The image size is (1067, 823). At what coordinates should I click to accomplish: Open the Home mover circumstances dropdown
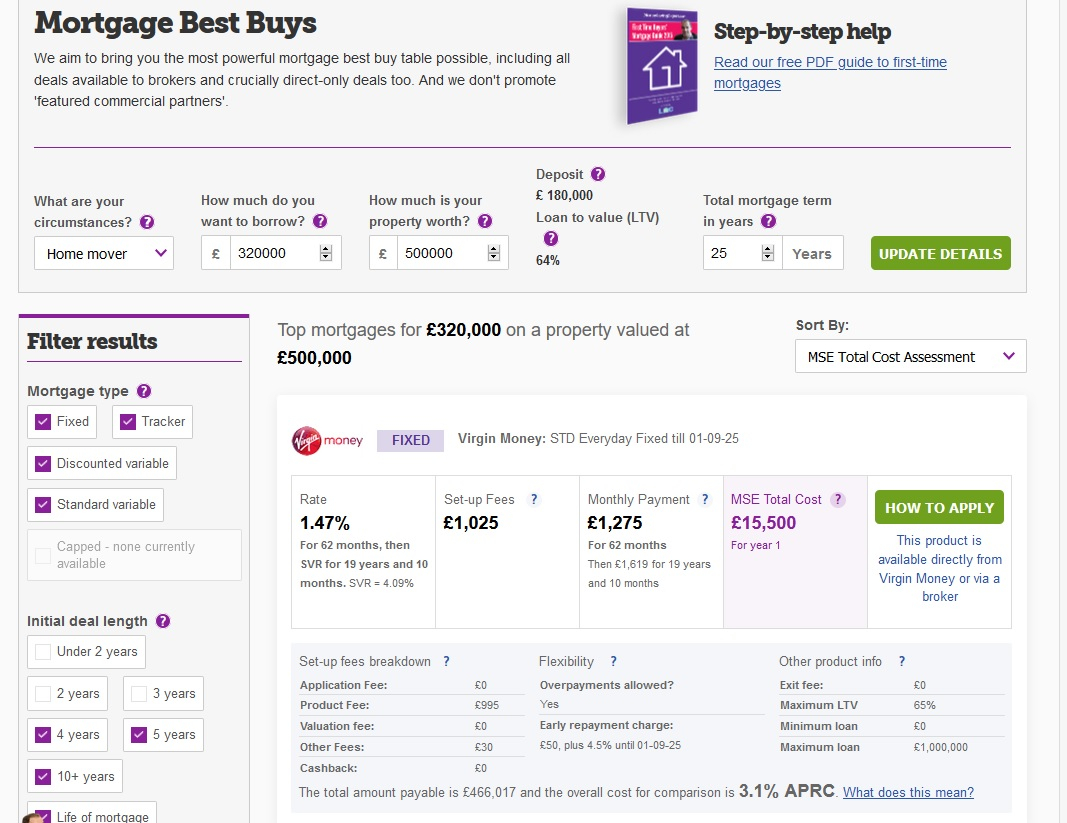(104, 254)
